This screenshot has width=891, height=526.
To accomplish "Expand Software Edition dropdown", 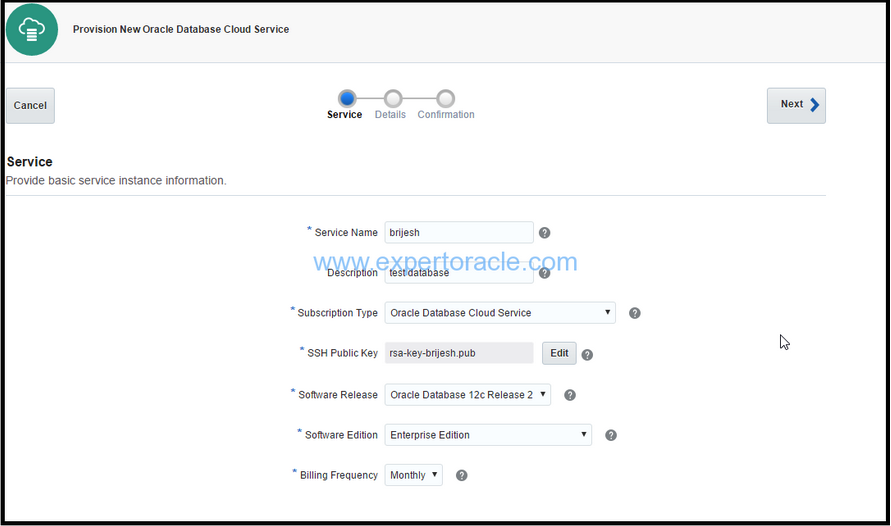I will (x=488, y=435).
